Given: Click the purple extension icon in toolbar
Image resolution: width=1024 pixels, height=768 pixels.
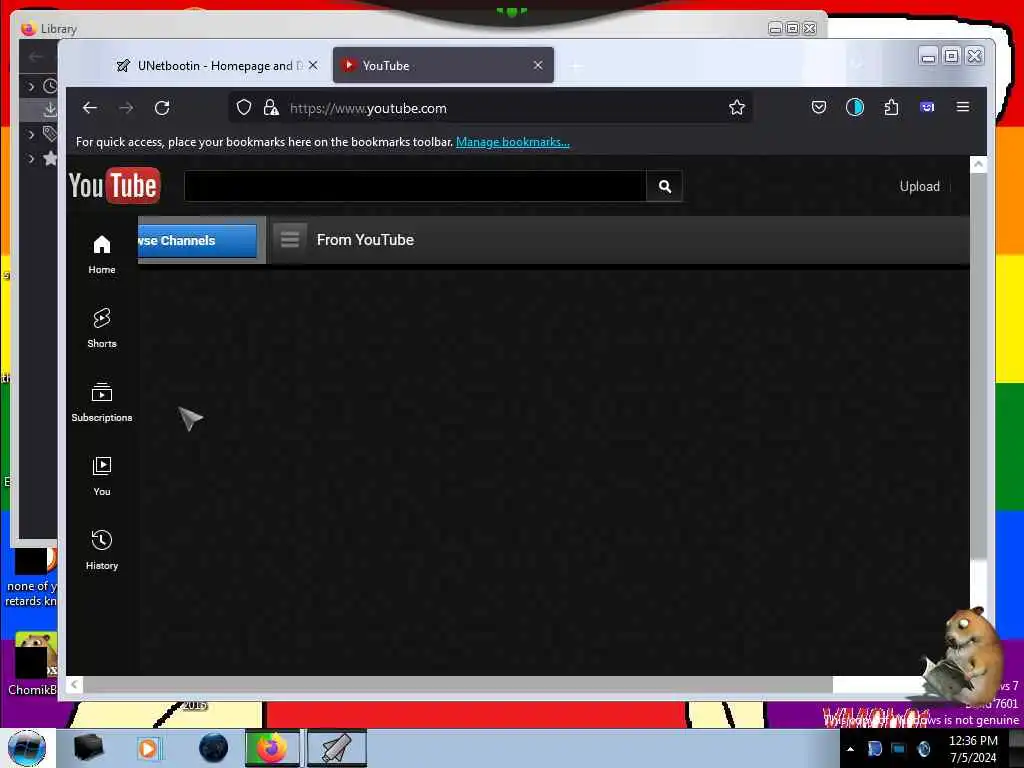Looking at the screenshot, I should point(927,108).
